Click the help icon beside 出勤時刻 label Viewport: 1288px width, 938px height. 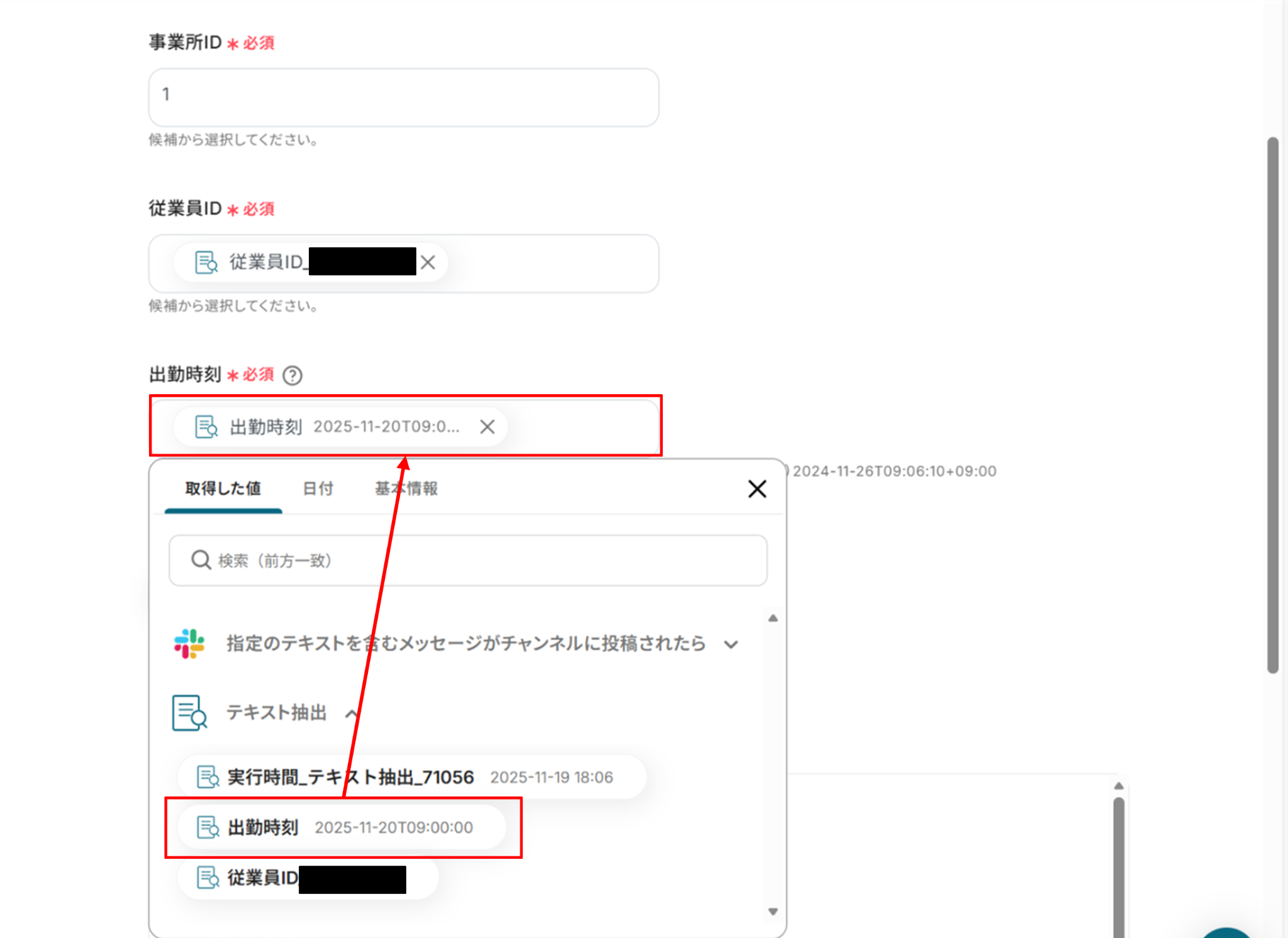point(292,375)
